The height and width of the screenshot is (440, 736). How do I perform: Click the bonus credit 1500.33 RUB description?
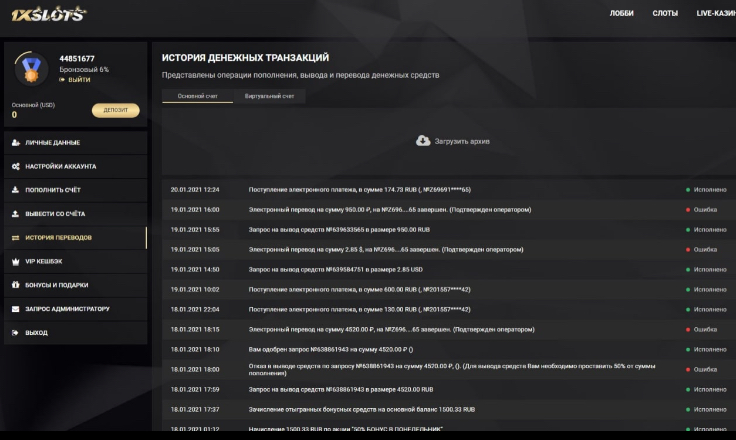pos(362,409)
